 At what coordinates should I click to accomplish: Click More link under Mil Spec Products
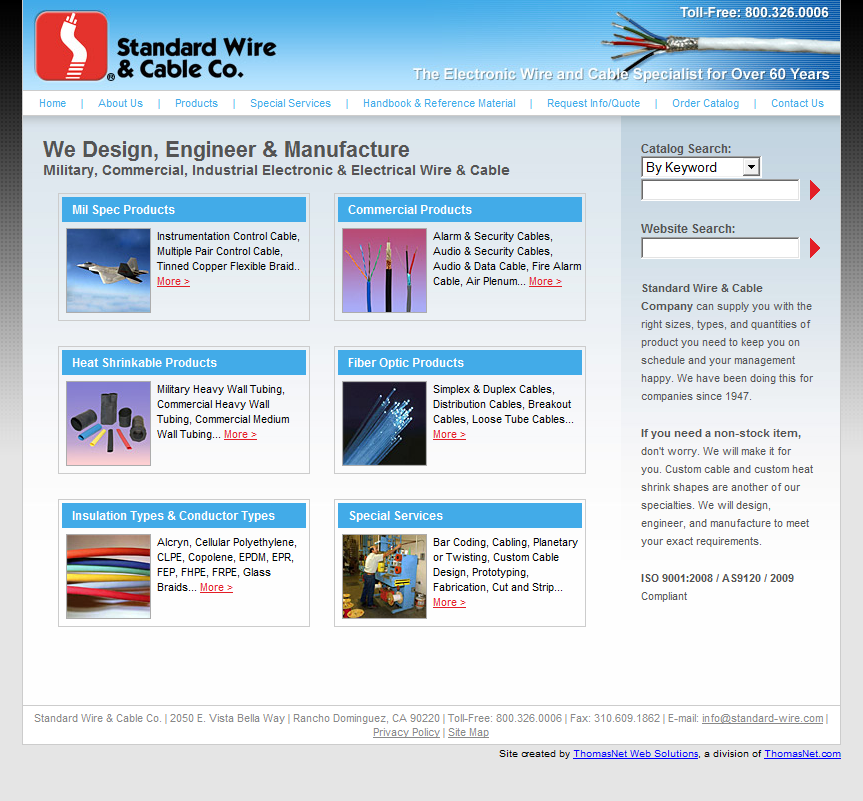click(173, 281)
